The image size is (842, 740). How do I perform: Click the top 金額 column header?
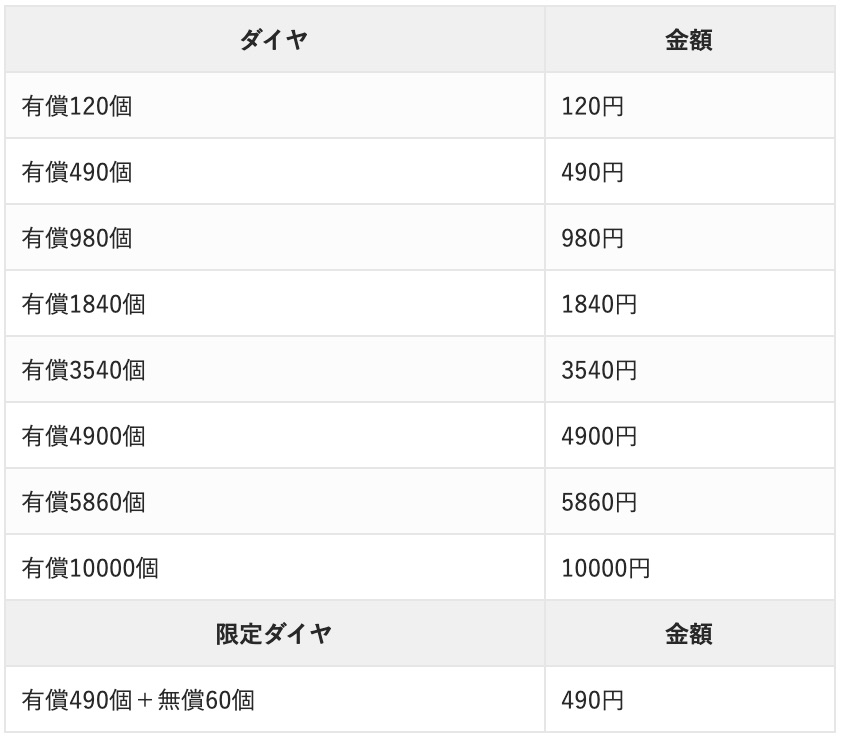(x=689, y=40)
